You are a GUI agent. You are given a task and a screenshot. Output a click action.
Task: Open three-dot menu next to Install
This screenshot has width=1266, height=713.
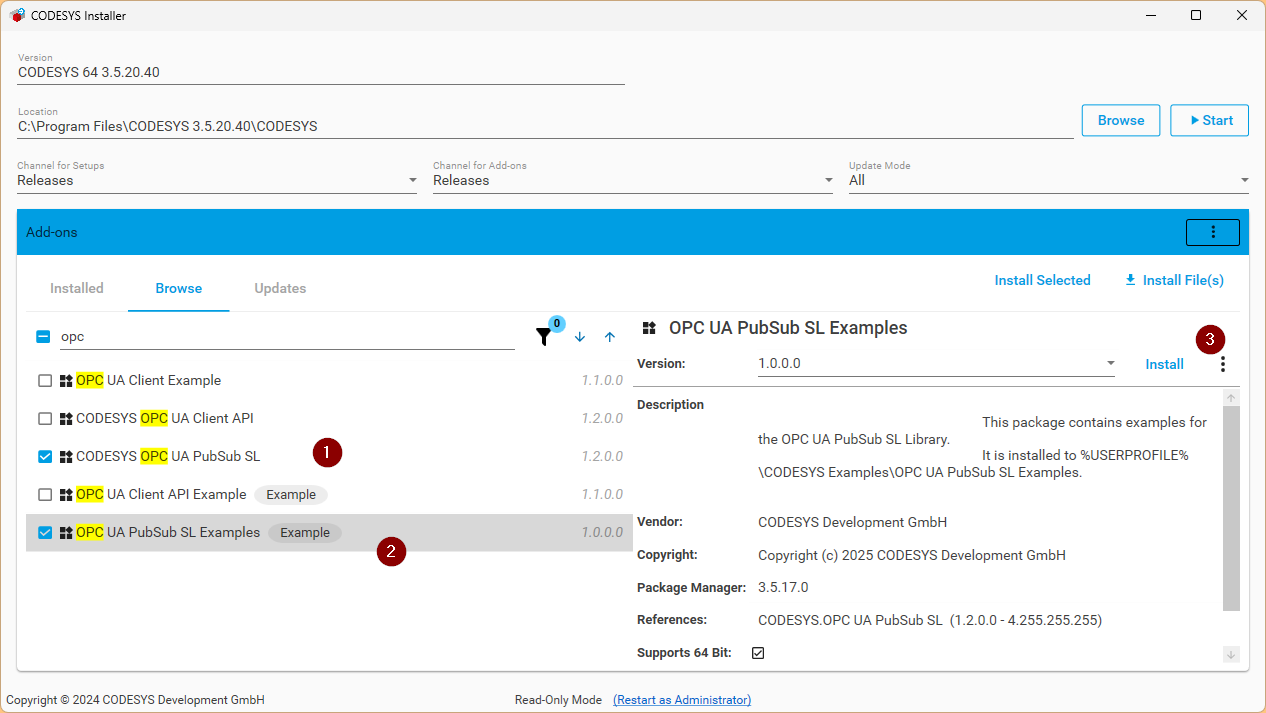tap(1222, 364)
